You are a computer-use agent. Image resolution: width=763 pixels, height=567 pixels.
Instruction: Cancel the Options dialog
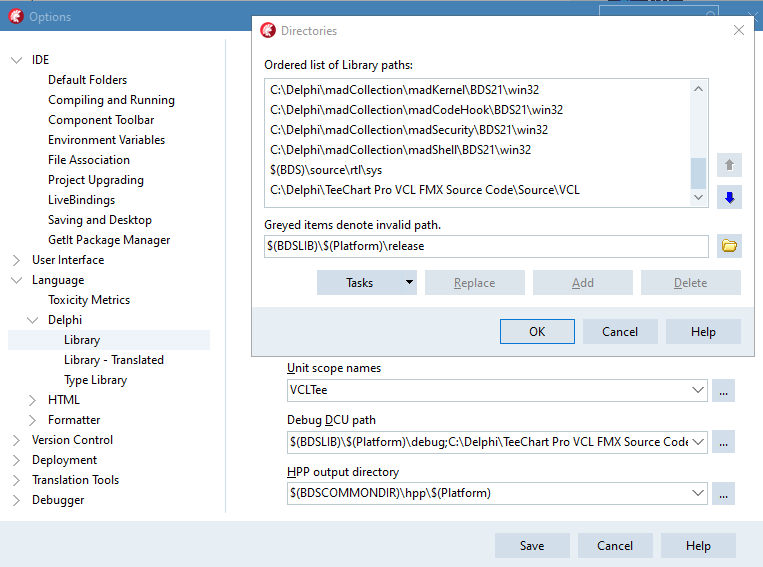click(x=615, y=546)
